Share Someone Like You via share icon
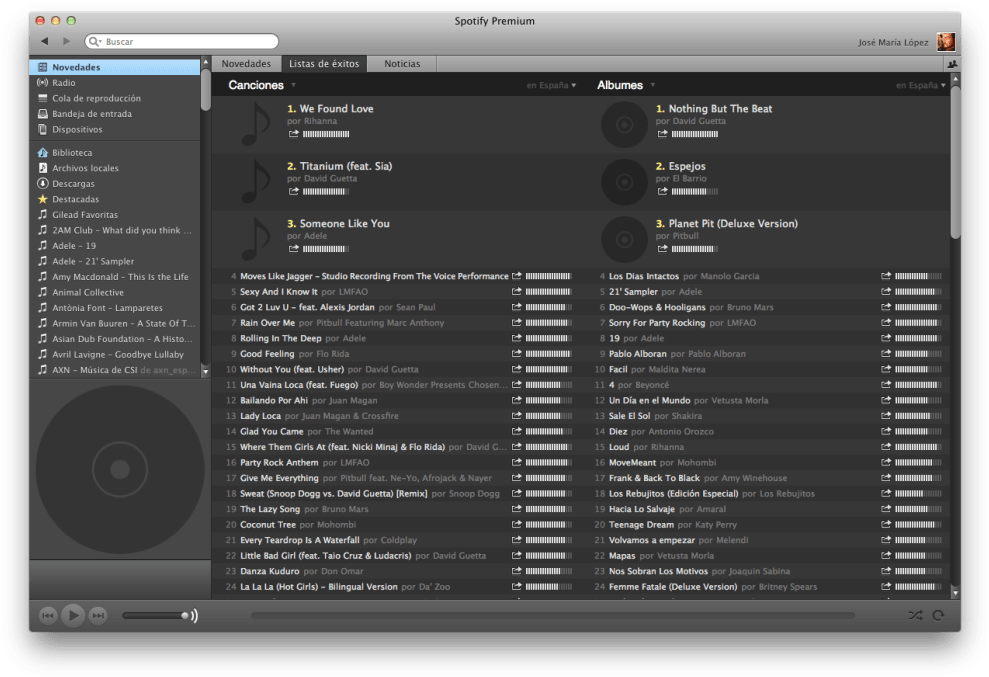The width and height of the screenshot is (989, 677). pyautogui.click(x=293, y=249)
